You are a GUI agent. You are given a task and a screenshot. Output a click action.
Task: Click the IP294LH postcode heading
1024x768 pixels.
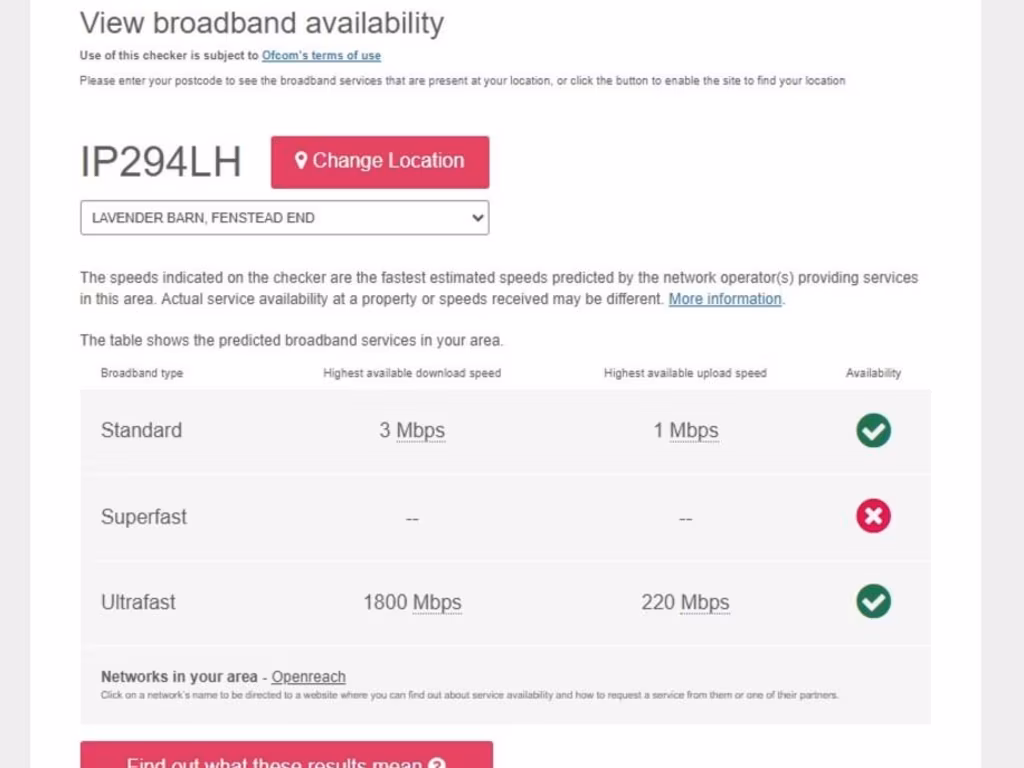point(161,162)
